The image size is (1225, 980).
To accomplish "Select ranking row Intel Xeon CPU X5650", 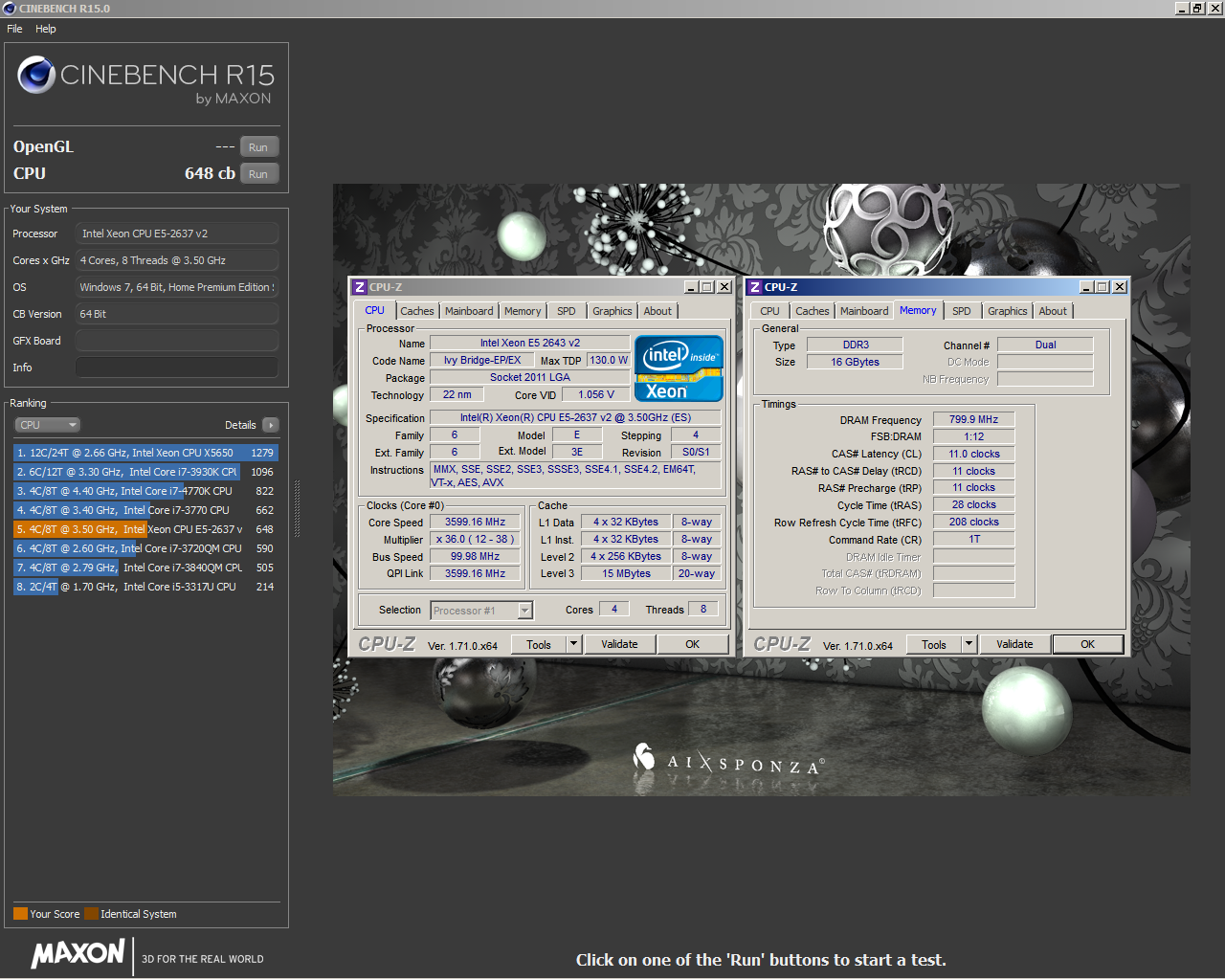I will point(145,453).
